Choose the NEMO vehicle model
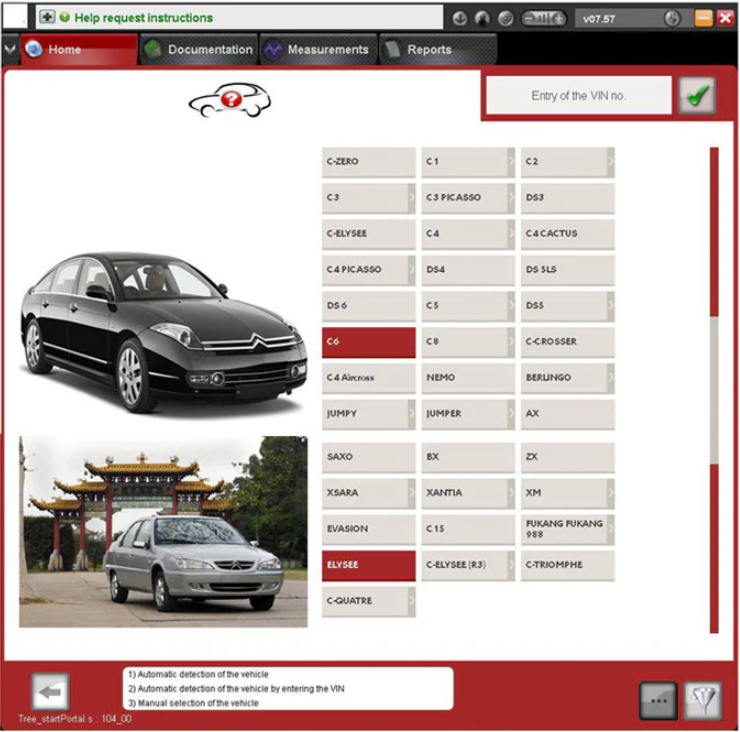The image size is (740, 732). [466, 377]
